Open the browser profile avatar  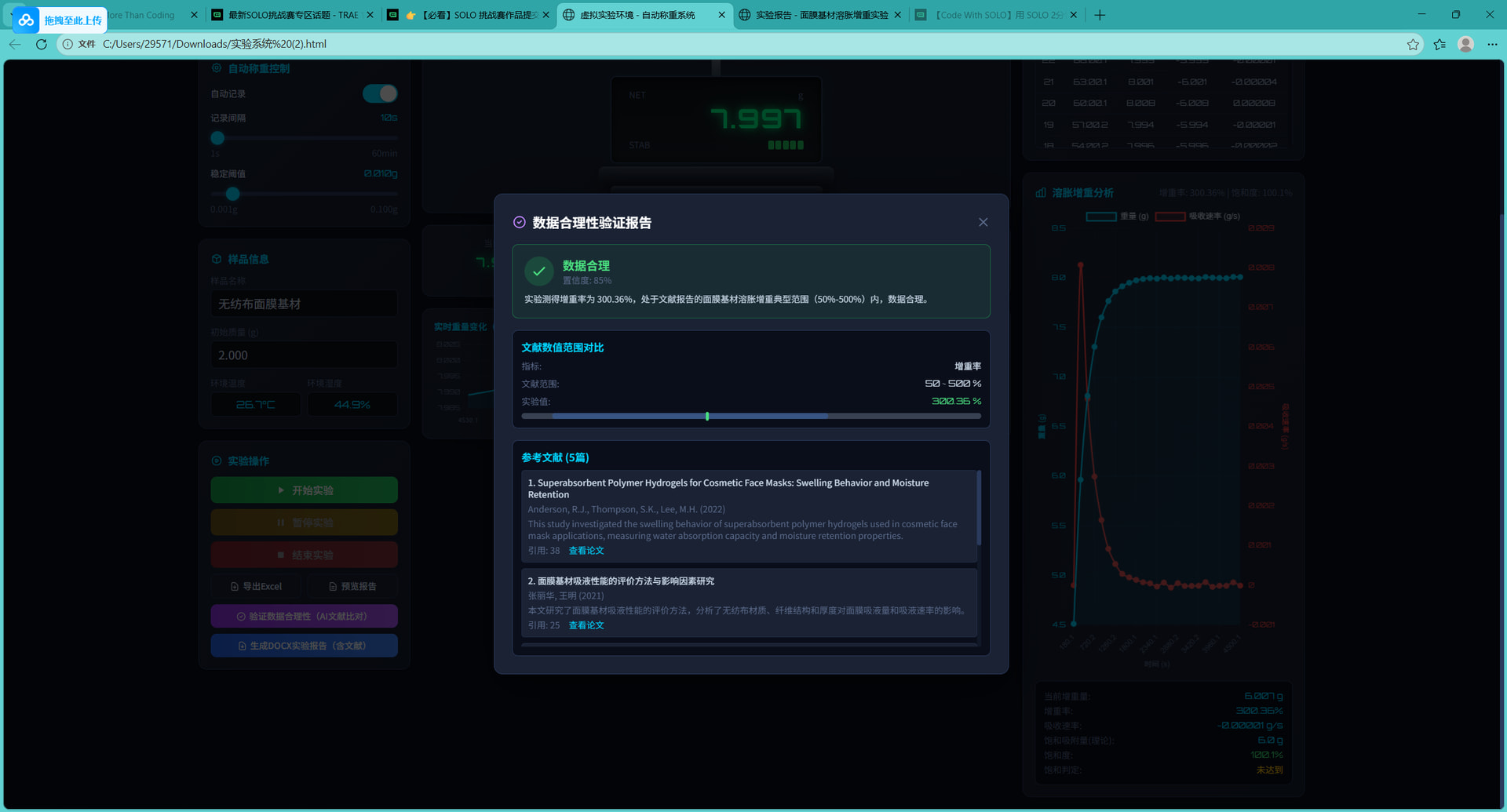point(1465,44)
